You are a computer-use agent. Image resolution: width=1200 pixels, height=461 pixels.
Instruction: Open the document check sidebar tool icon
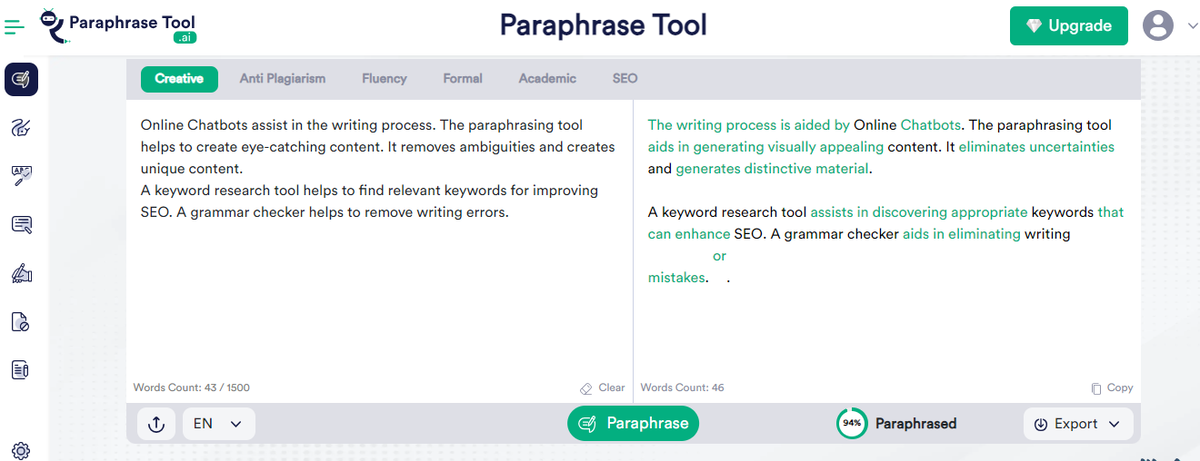point(21,321)
